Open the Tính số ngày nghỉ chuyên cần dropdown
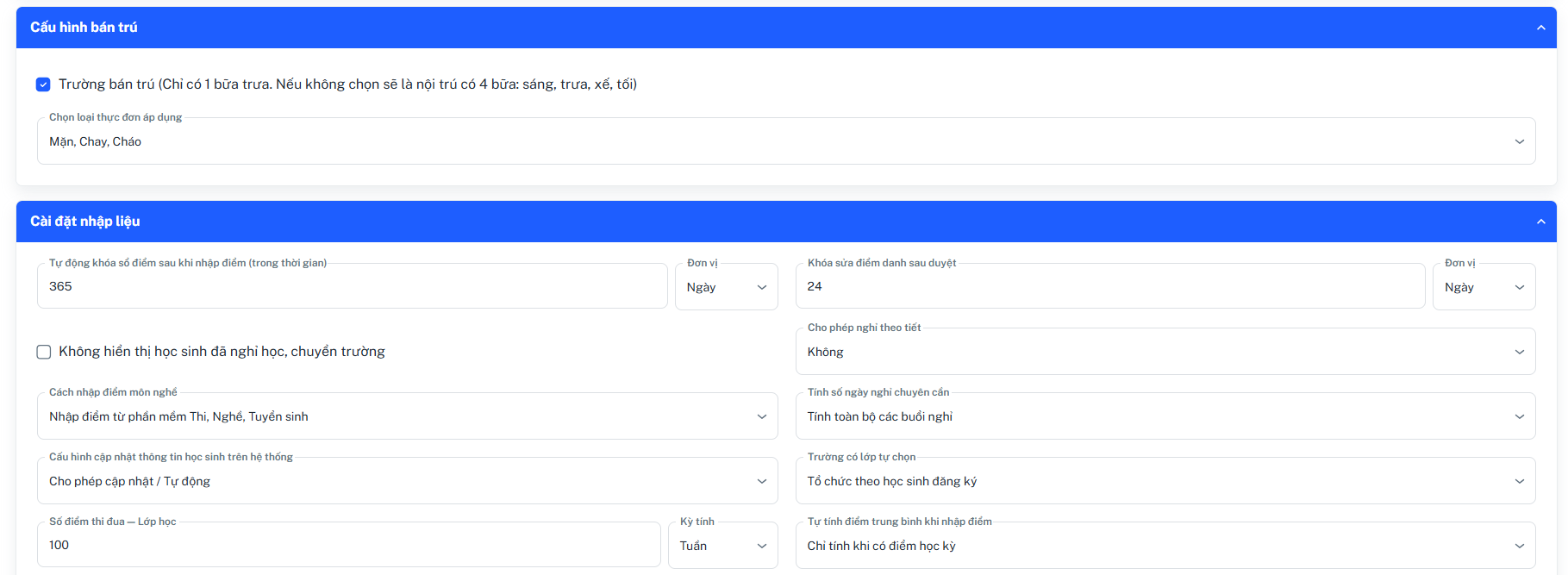This screenshot has width=1568, height=575. click(1165, 416)
